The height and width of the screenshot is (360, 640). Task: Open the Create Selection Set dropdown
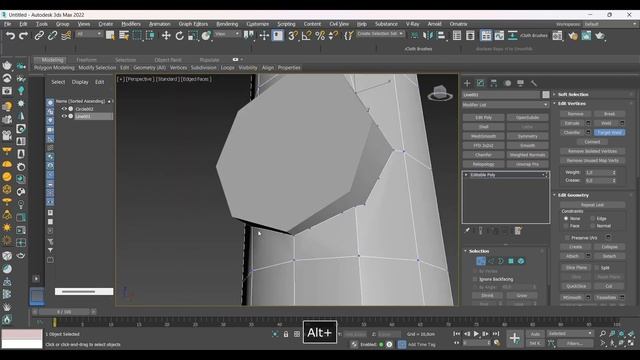click(x=380, y=34)
